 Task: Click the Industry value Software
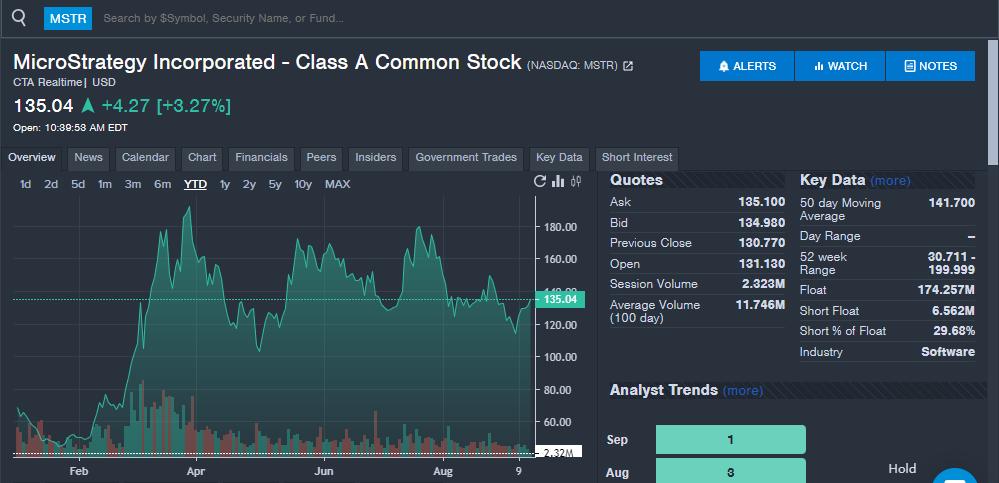[948, 352]
